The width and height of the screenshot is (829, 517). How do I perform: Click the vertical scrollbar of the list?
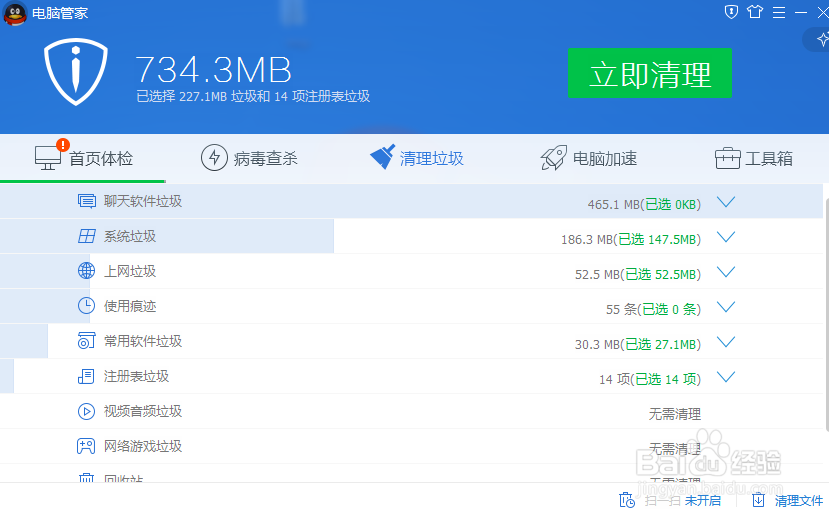[x=826, y=315]
